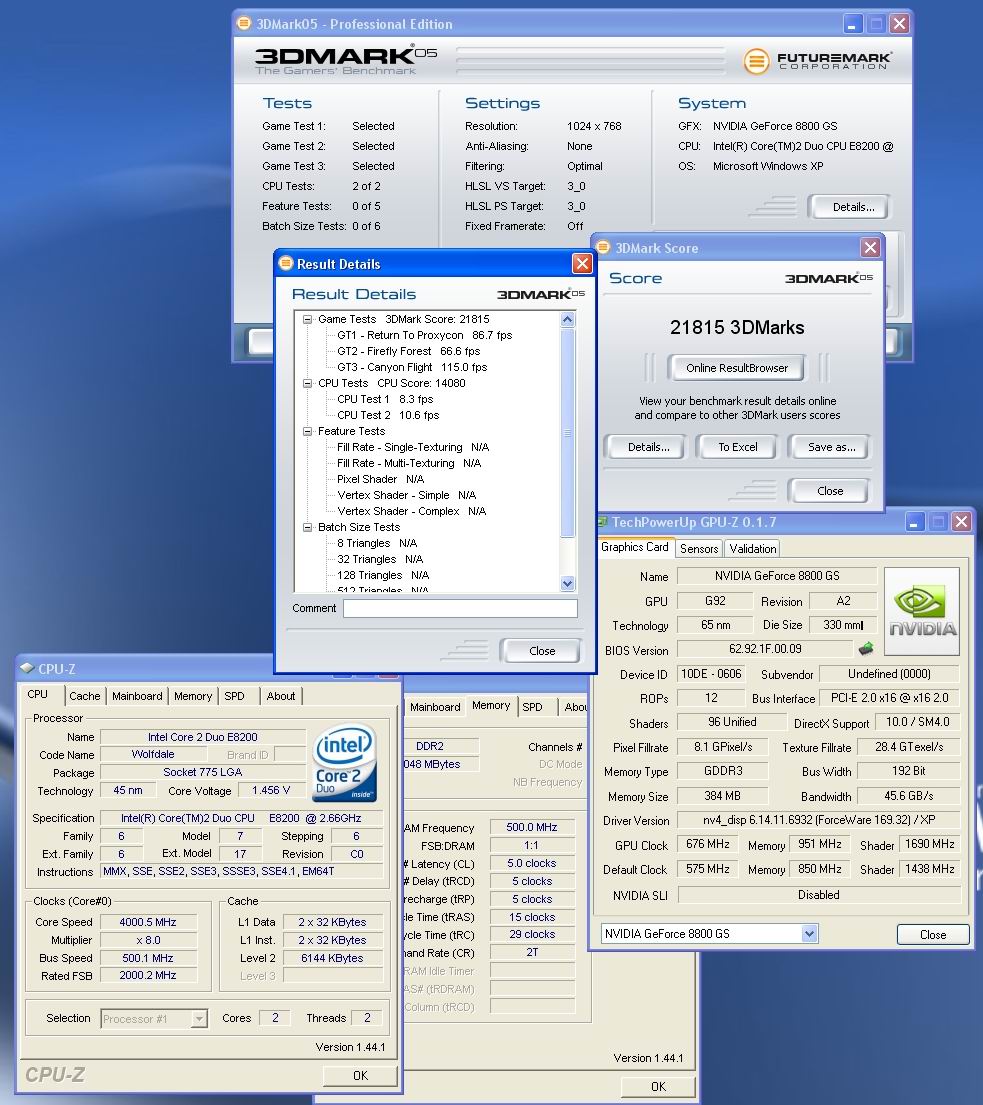
Task: Switch to the Validation tab in GPU-Z
Action: (753, 548)
